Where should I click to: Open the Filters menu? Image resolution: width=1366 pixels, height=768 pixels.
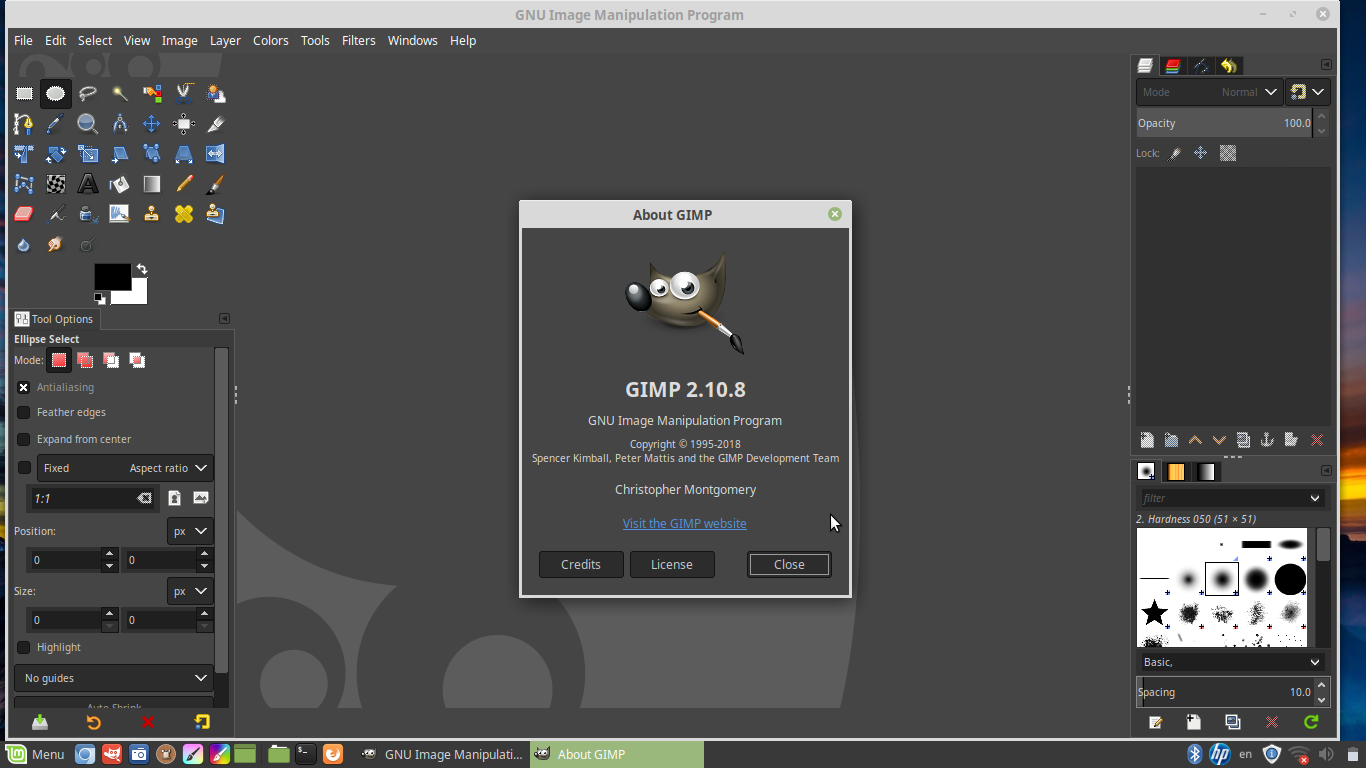click(x=358, y=40)
